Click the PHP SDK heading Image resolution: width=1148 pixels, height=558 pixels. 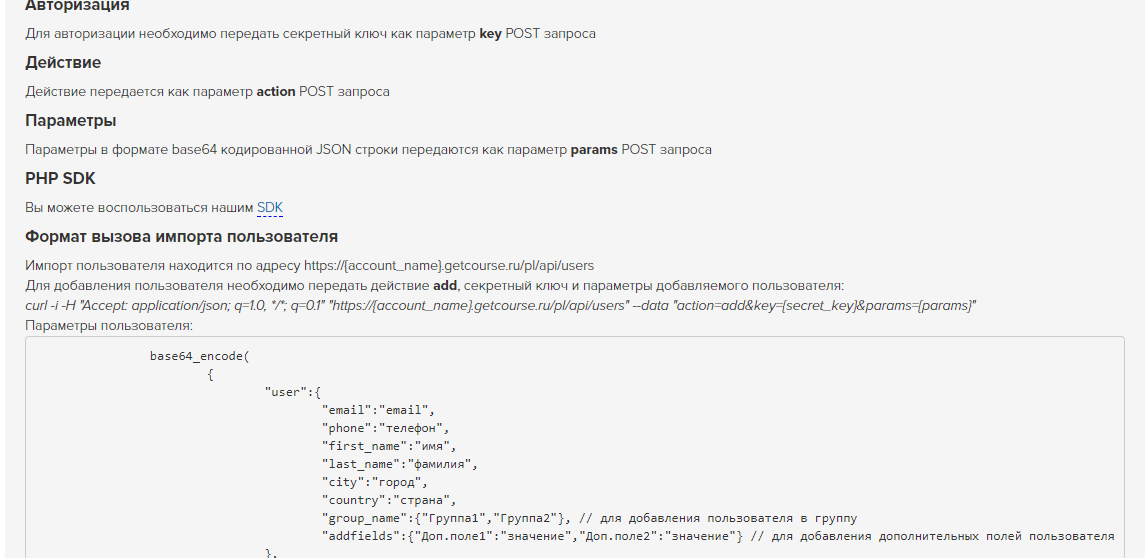coord(60,179)
